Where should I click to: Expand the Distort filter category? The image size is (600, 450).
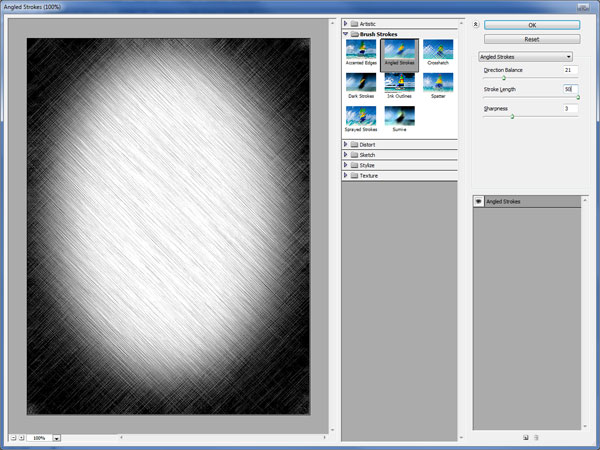[x=346, y=144]
